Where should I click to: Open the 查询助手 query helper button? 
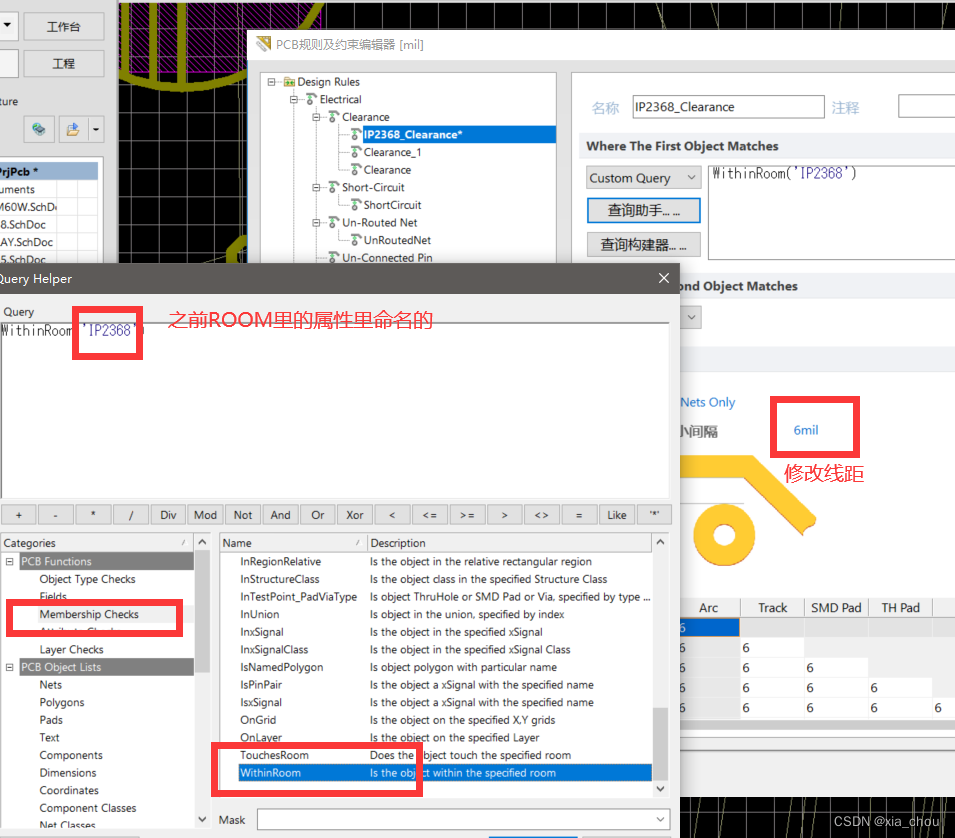pos(644,210)
